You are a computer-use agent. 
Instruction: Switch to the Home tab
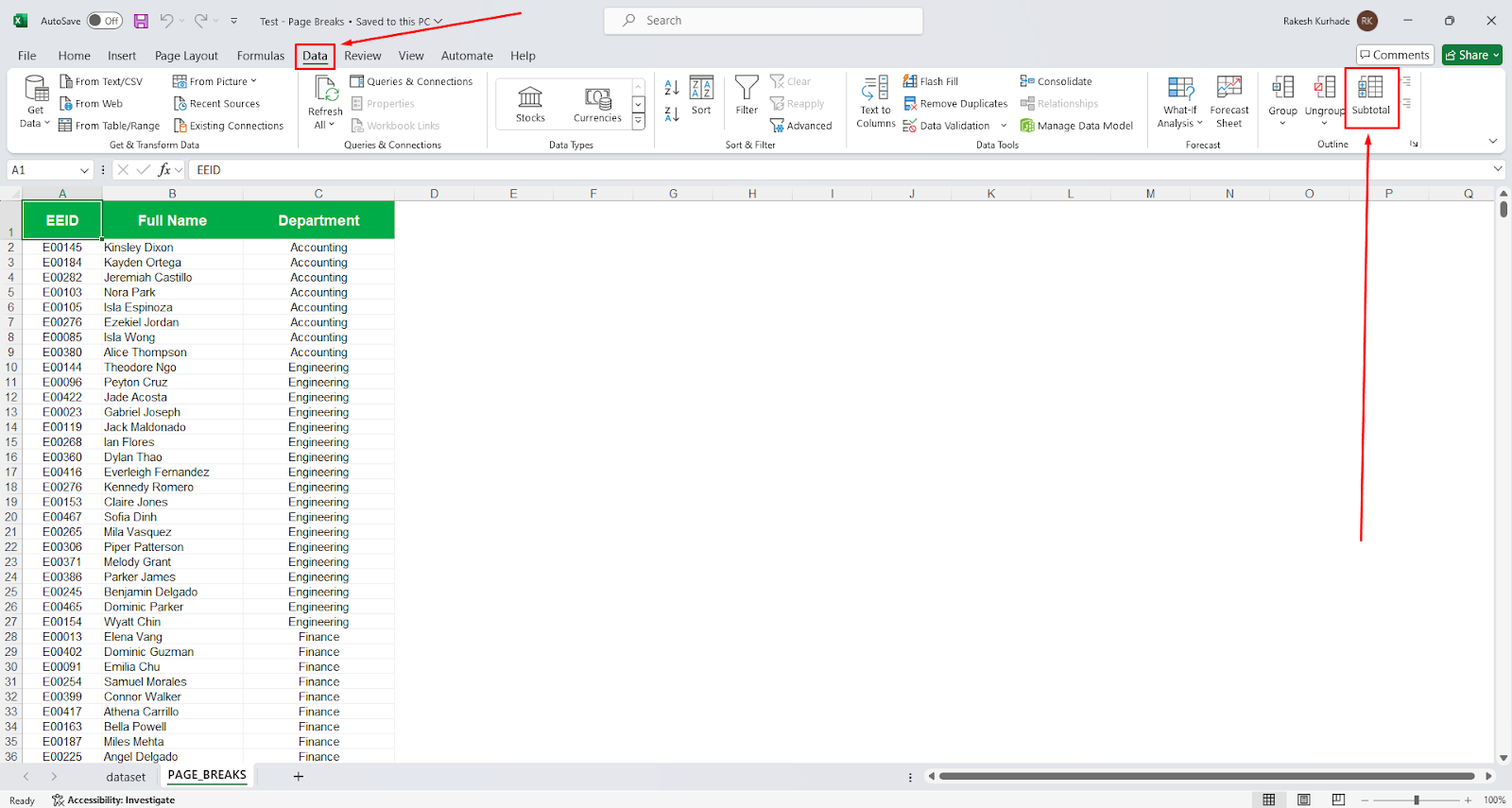75,56
